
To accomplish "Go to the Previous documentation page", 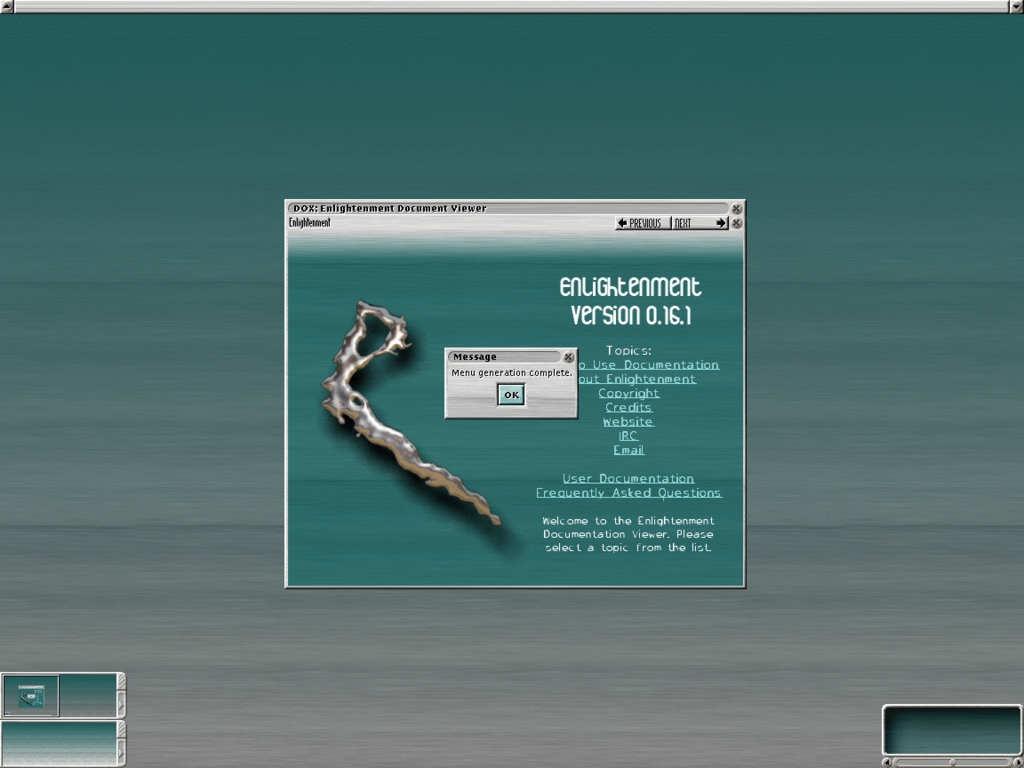I will click(x=642, y=223).
